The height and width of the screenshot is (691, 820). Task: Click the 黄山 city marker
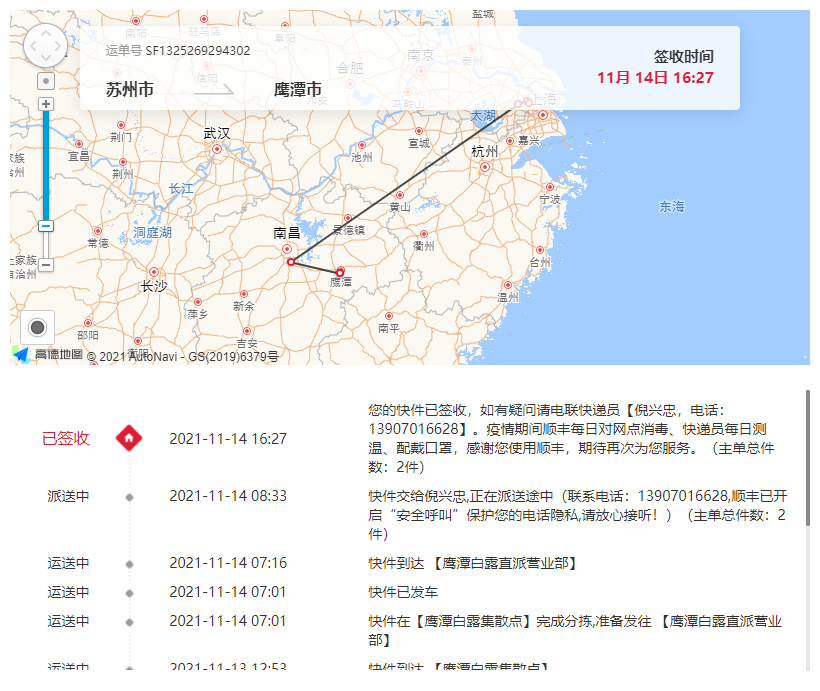(400, 195)
